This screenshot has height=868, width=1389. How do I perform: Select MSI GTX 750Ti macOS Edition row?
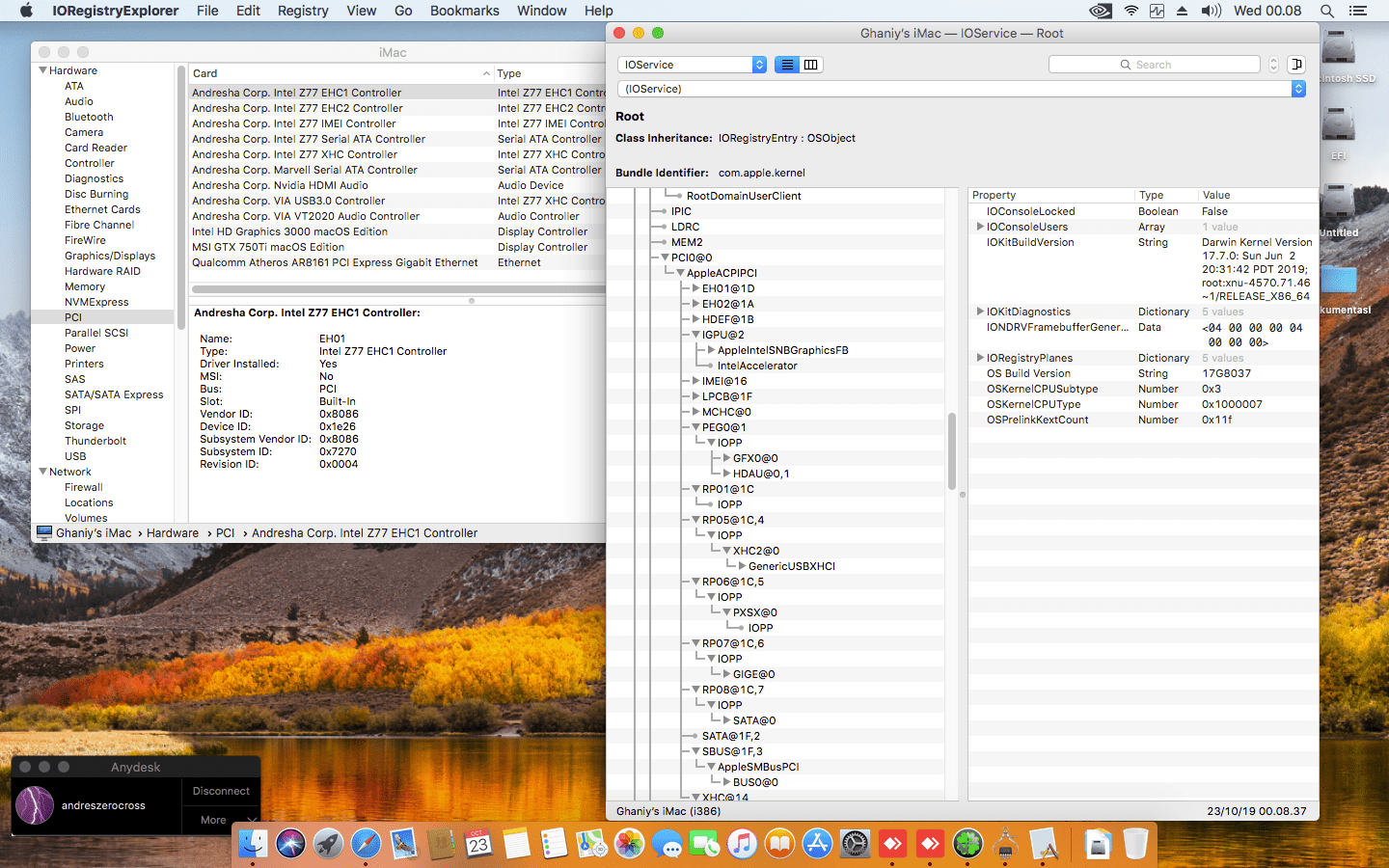tap(268, 247)
